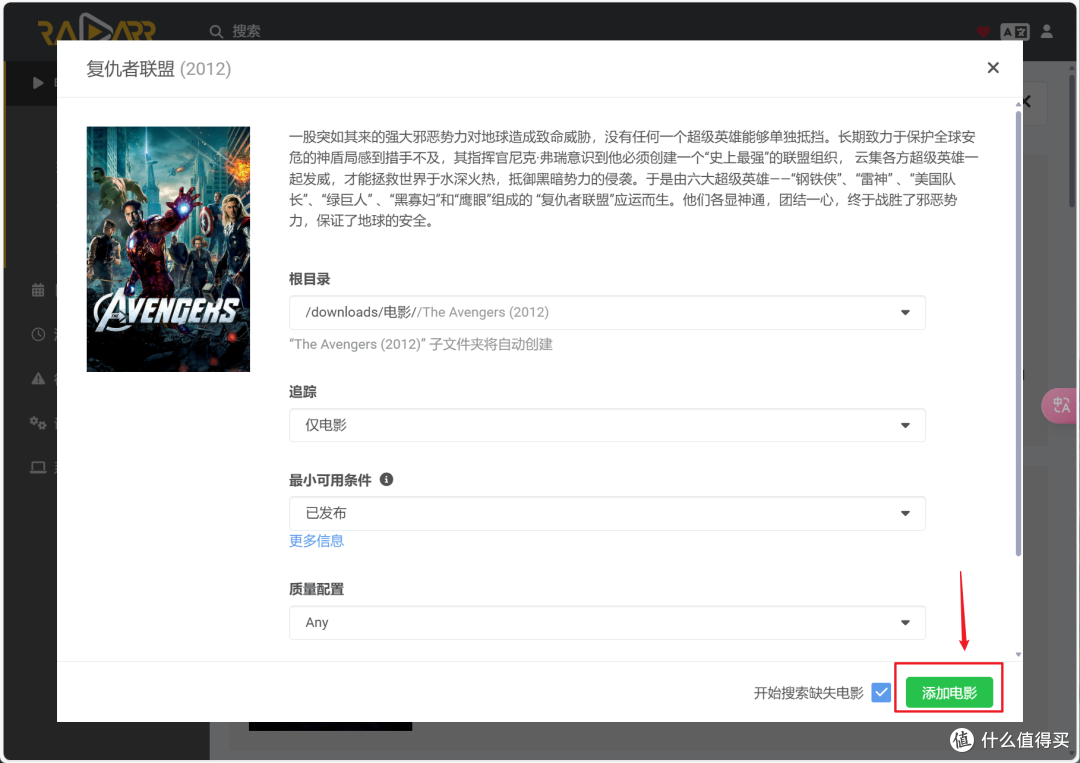Click the search magnifier icon in the header
The width and height of the screenshot is (1080, 763).
coord(216,32)
